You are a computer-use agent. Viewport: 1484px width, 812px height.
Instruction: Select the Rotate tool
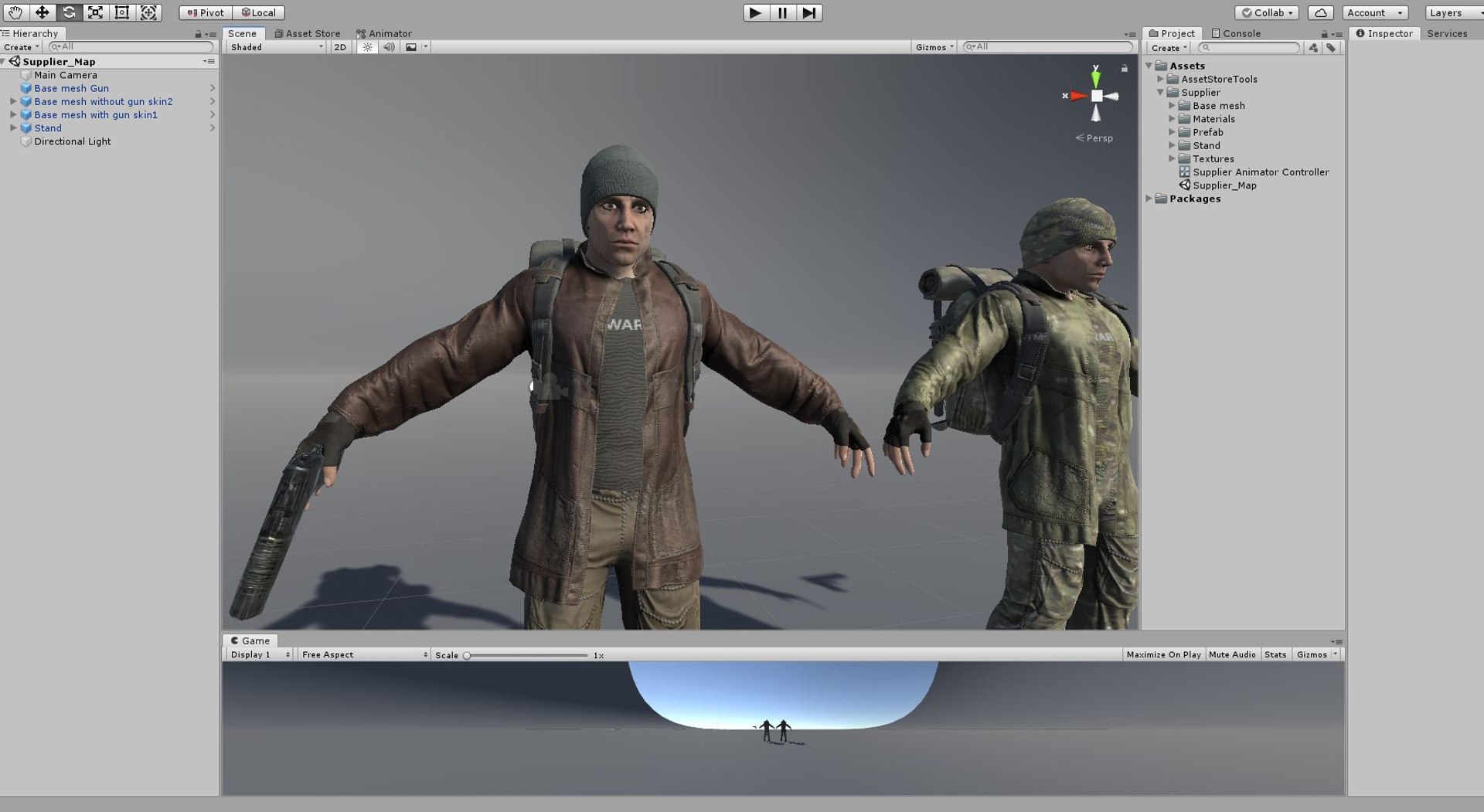click(69, 12)
